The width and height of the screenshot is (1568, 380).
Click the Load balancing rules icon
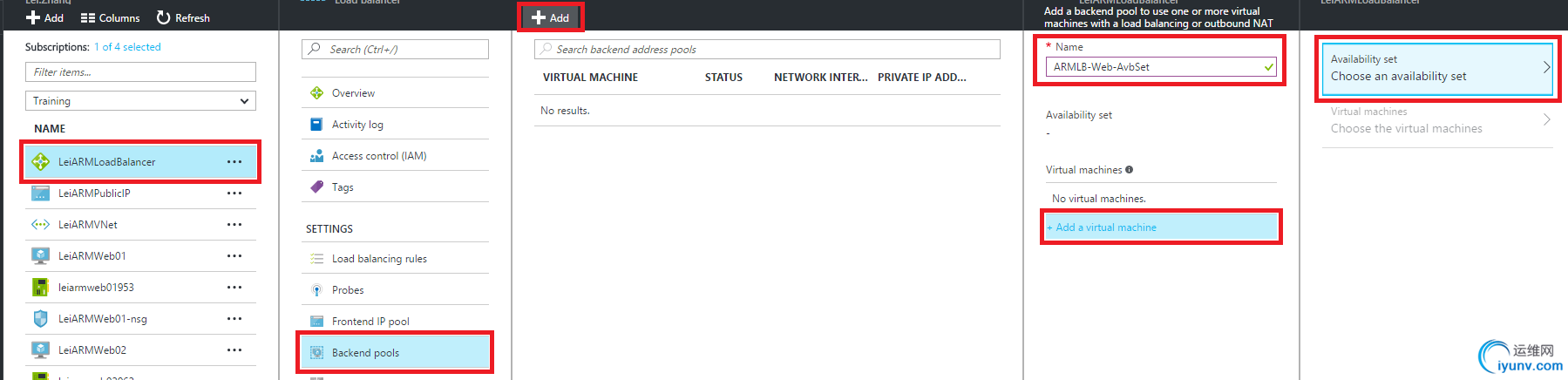[x=317, y=259]
